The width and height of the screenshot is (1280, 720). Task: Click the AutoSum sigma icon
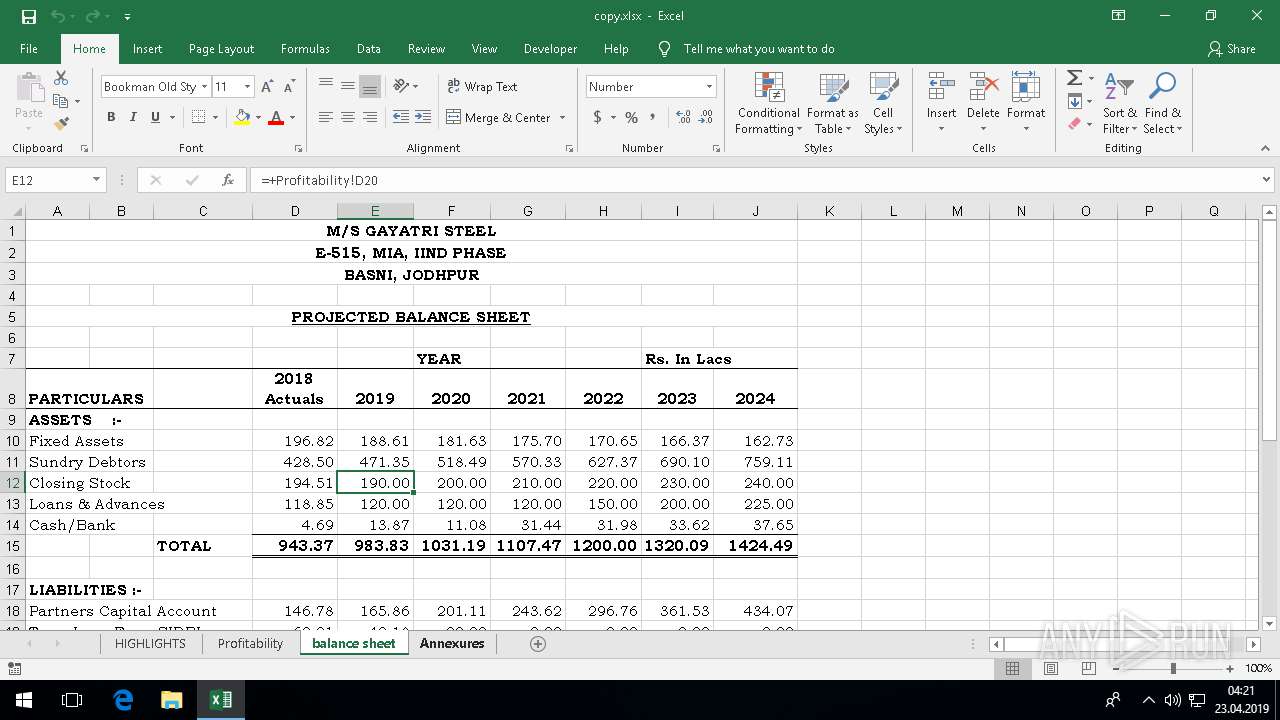coord(1074,78)
